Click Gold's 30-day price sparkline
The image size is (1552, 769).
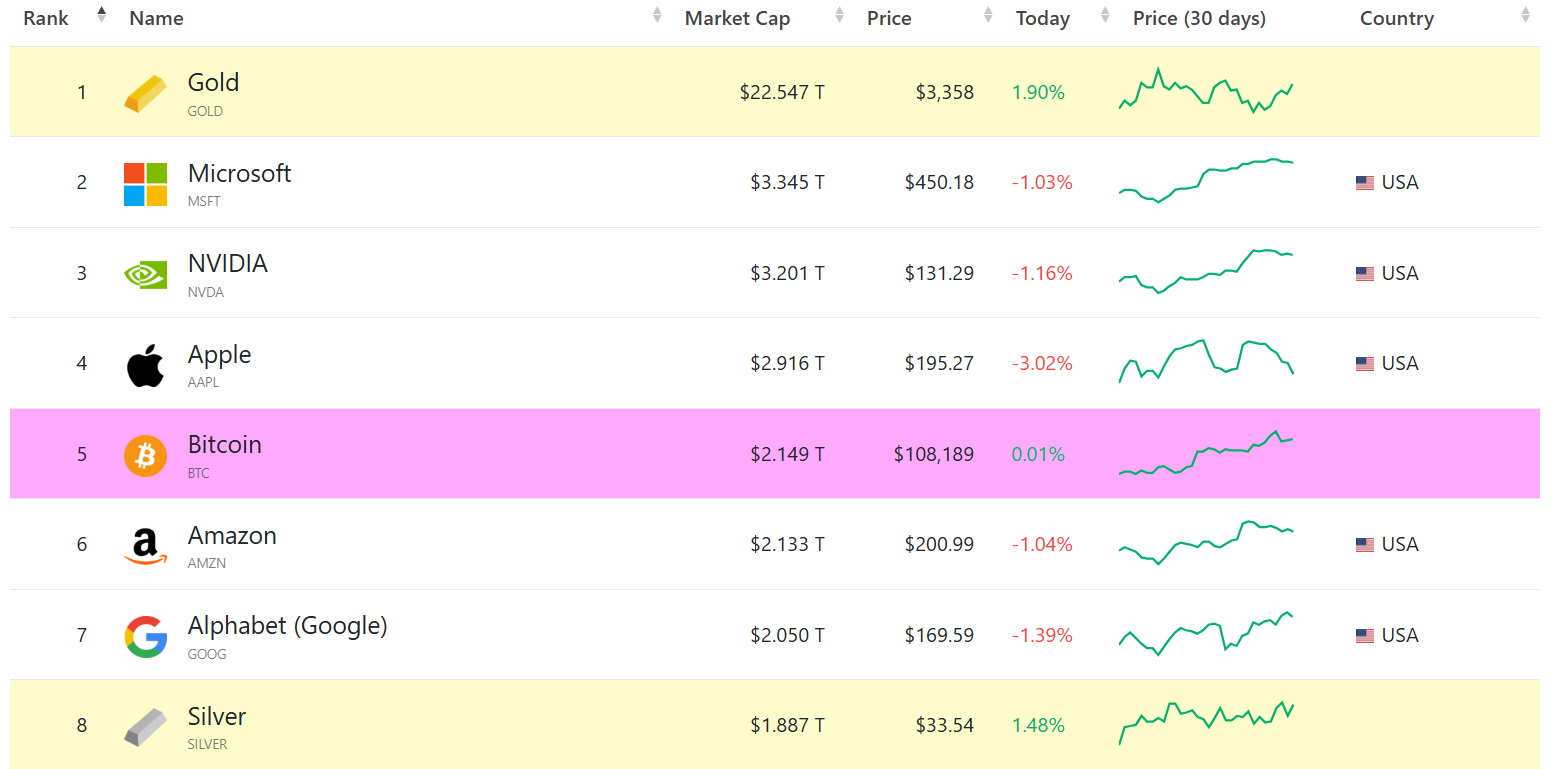[1206, 91]
